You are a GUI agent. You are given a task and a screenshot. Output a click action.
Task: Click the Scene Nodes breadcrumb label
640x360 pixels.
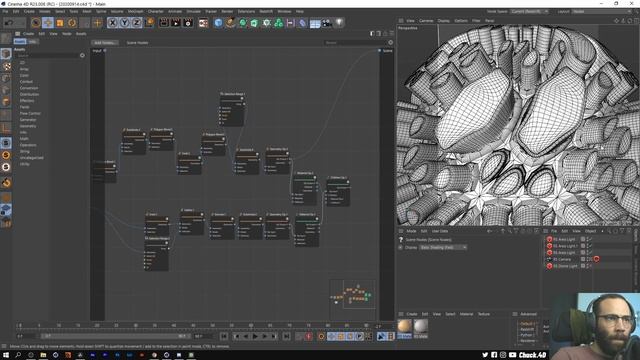[x=137, y=42]
